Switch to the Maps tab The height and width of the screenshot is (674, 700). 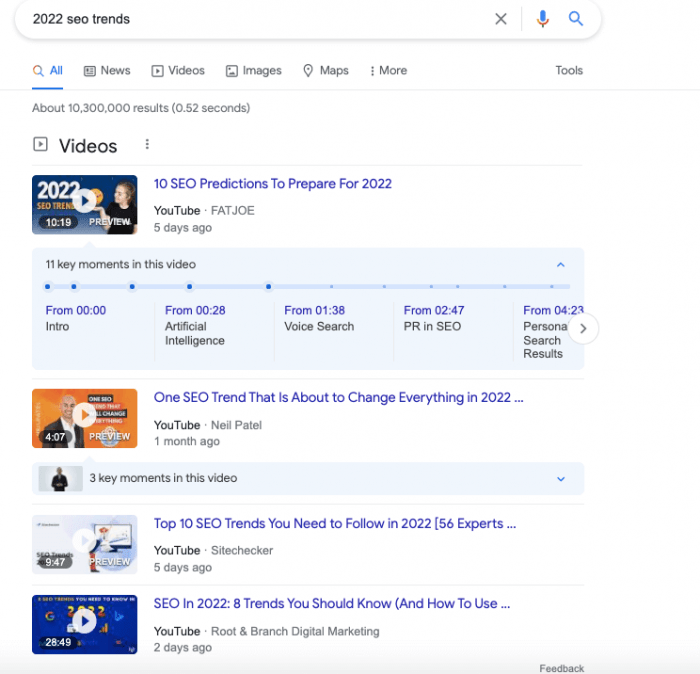pos(326,71)
